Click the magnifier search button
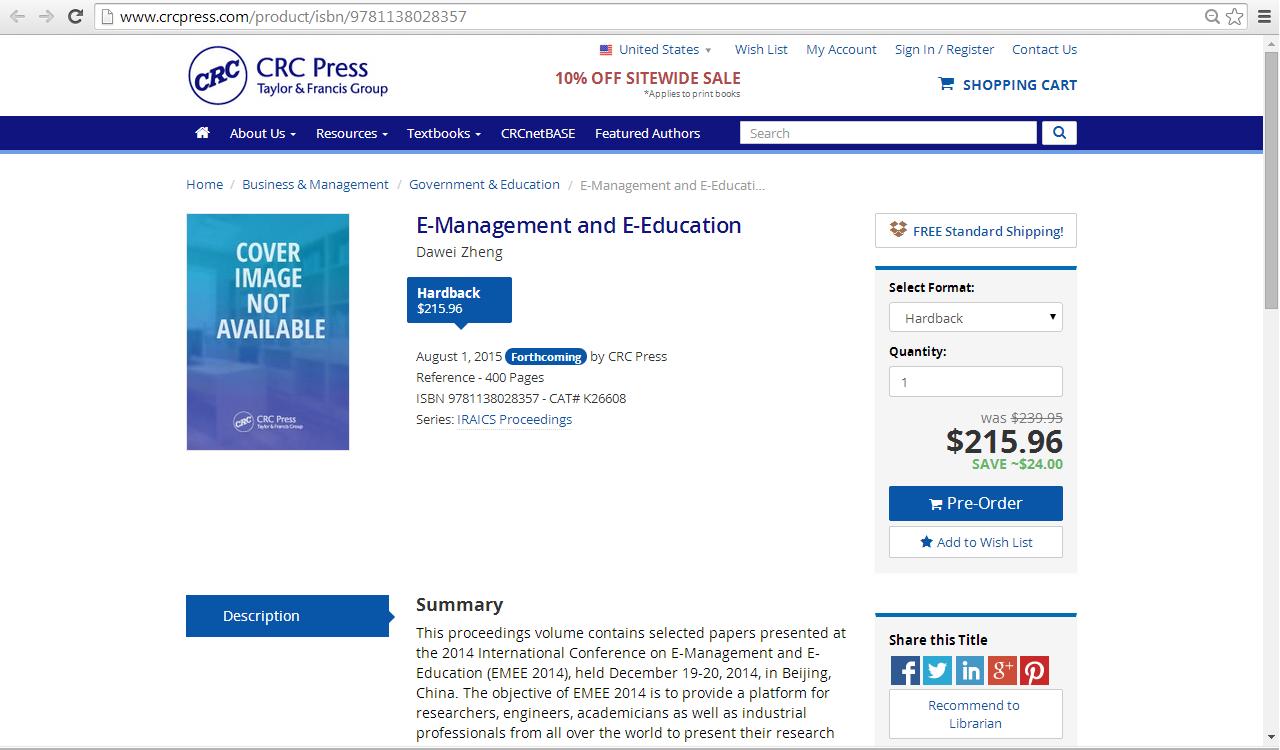 pos(1059,133)
